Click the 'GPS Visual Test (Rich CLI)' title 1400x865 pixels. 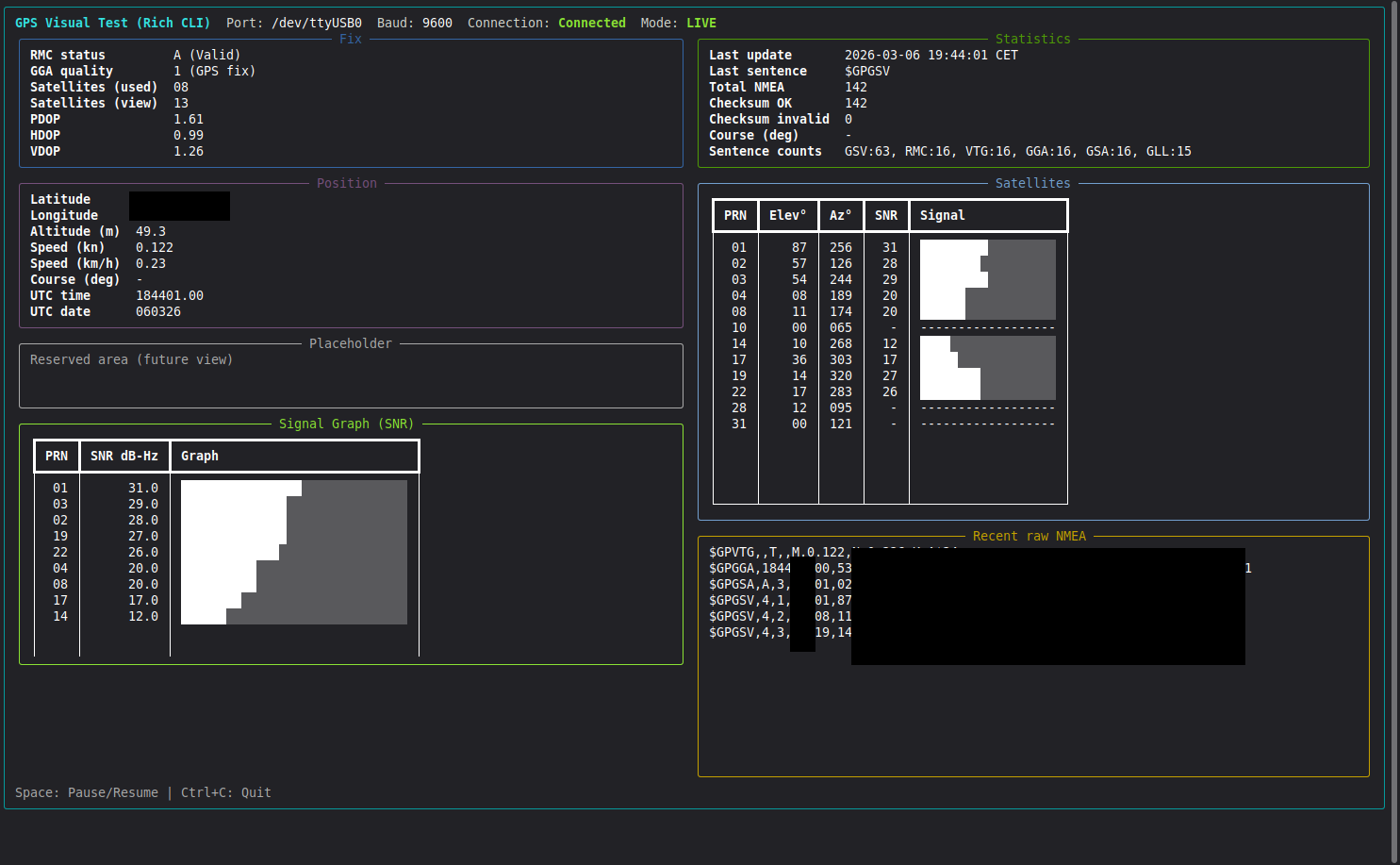point(113,23)
